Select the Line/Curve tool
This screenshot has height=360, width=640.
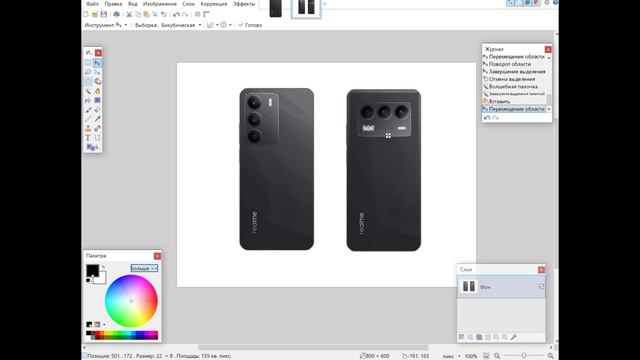[x=97, y=138]
